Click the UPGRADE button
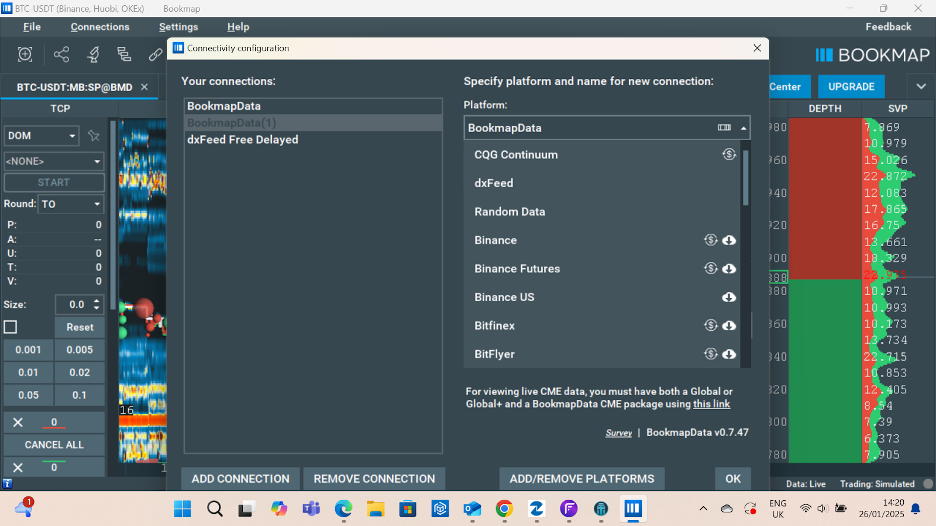Image resolution: width=936 pixels, height=526 pixels. (x=851, y=87)
